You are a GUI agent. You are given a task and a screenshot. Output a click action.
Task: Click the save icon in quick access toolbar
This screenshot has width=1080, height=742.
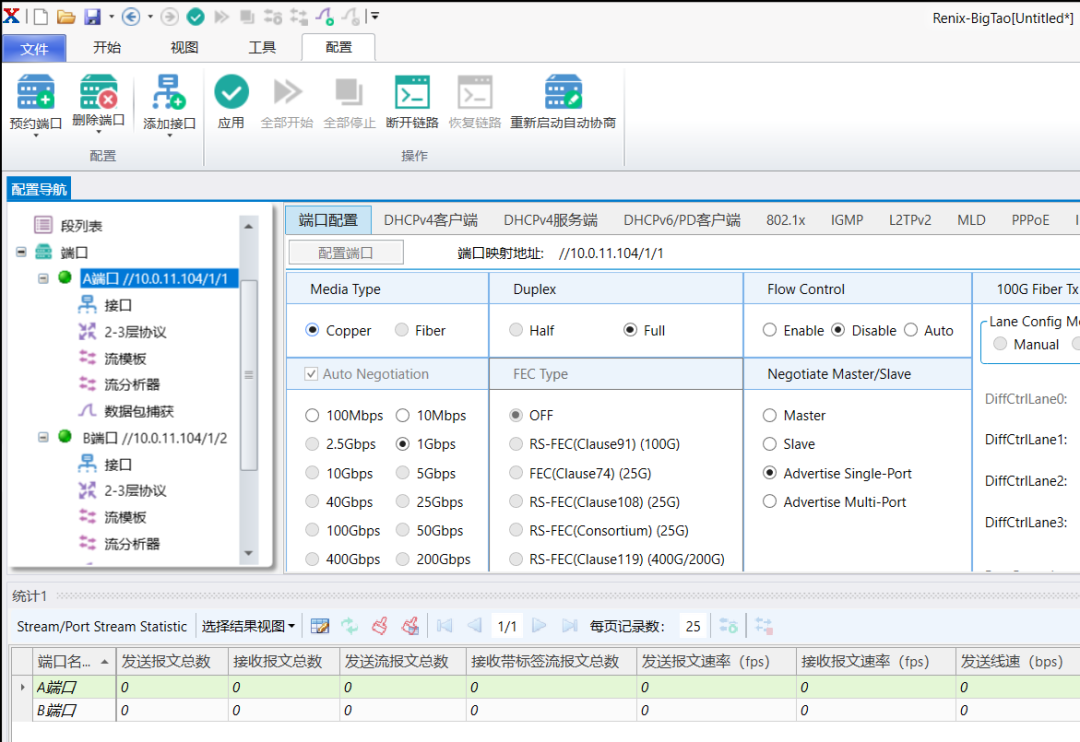coord(92,17)
